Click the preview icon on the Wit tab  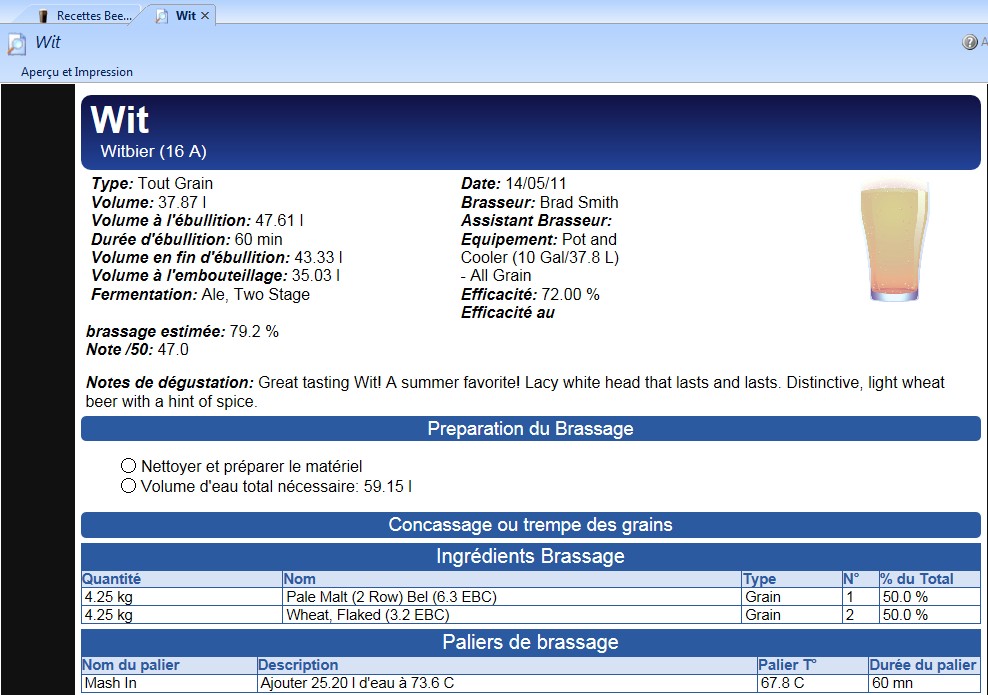pos(162,16)
